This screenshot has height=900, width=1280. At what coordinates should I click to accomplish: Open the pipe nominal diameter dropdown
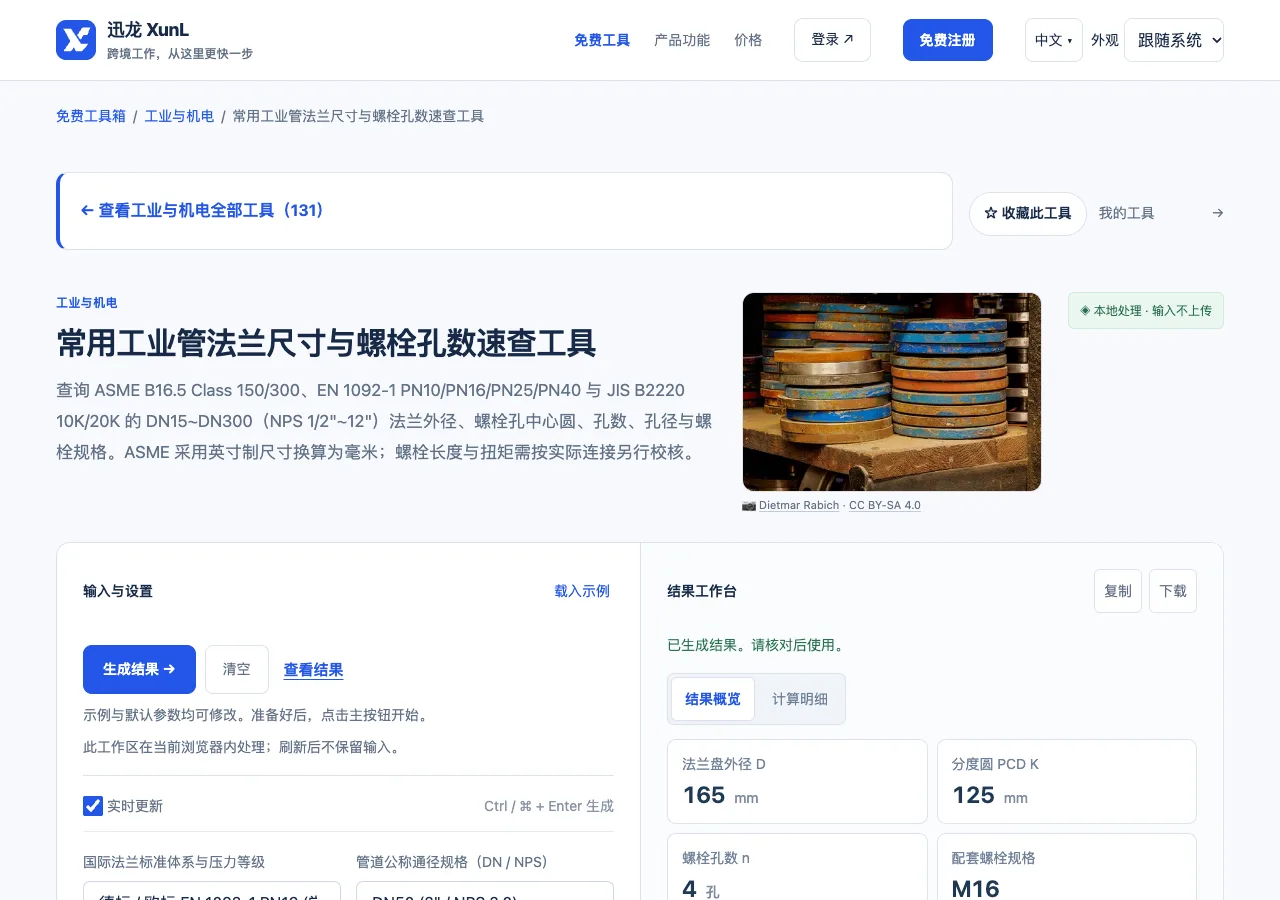pyautogui.click(x=485, y=890)
